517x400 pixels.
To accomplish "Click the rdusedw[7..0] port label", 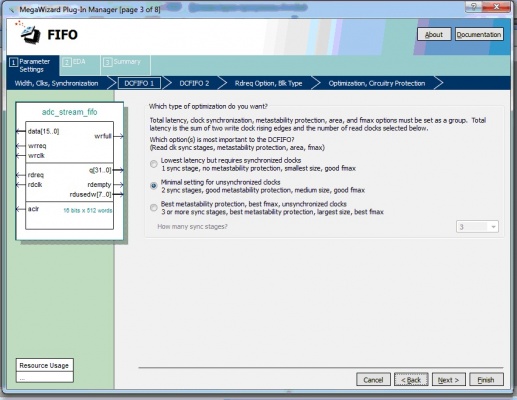I will pos(90,194).
